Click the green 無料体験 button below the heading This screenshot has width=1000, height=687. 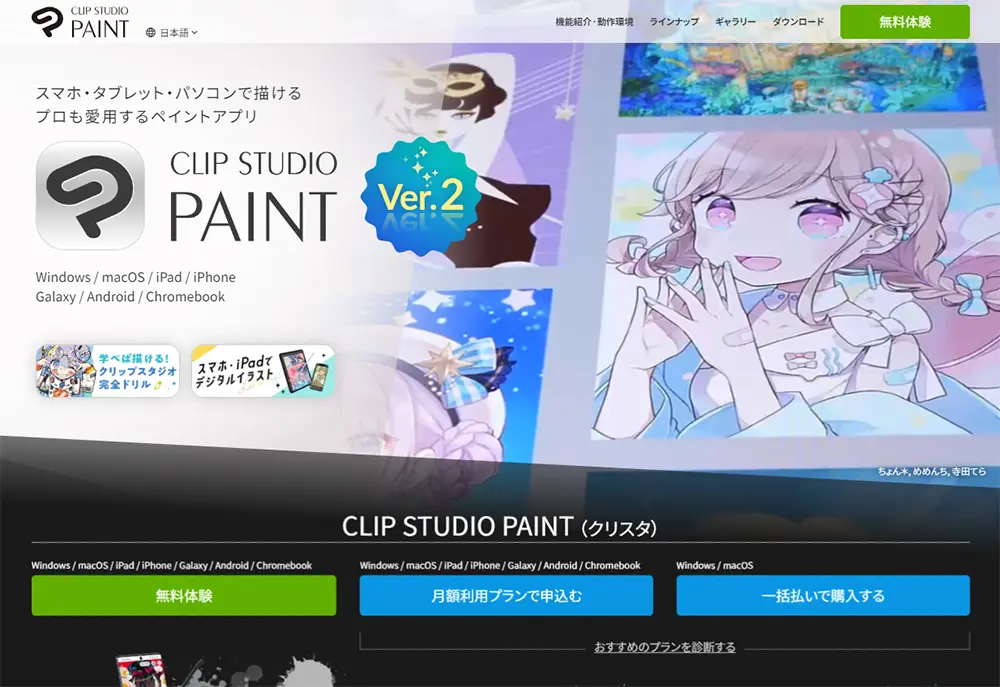point(184,595)
